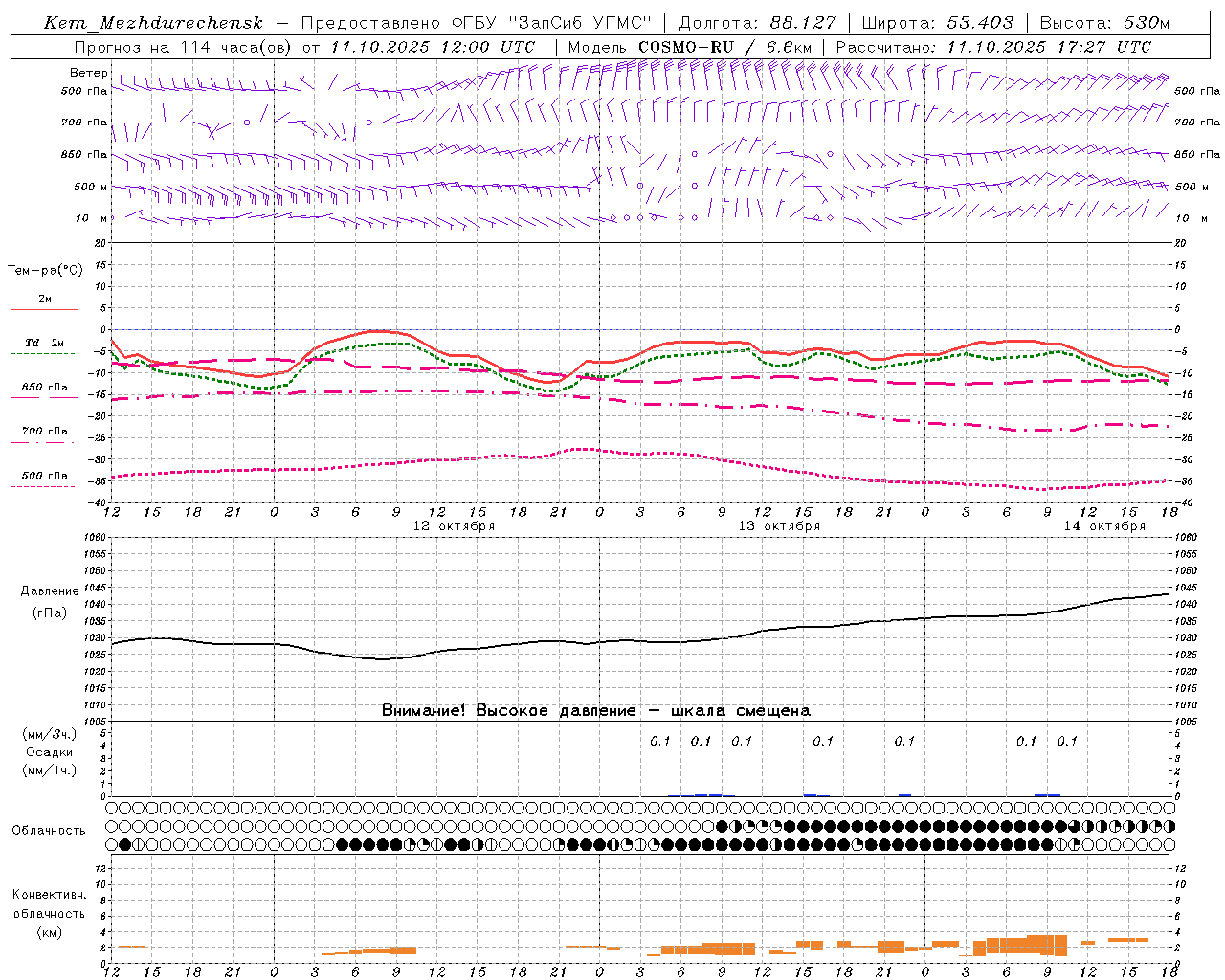Click the Высота: 530м value
Viewport: 1225px width, 980px height.
coord(1104,23)
